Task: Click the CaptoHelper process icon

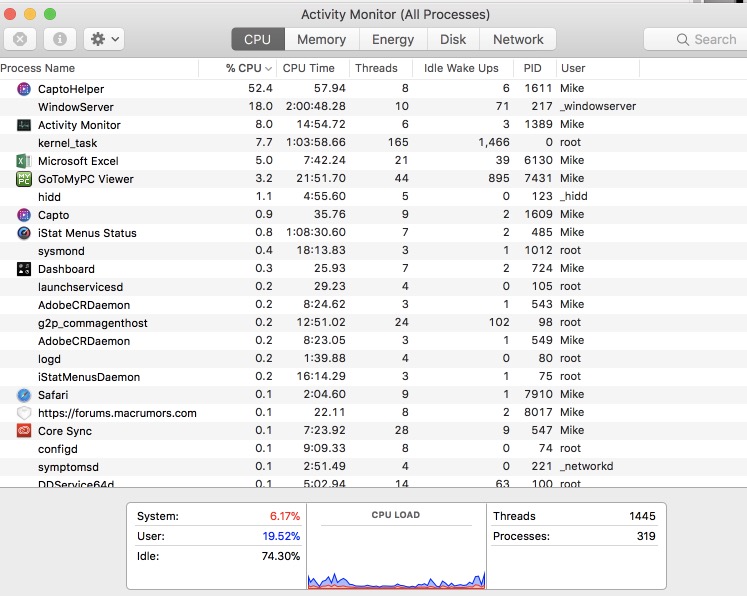Action: pyautogui.click(x=23, y=89)
